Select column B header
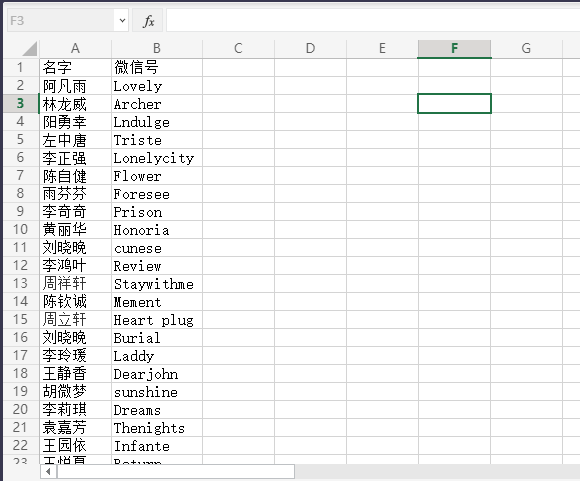 157,48
